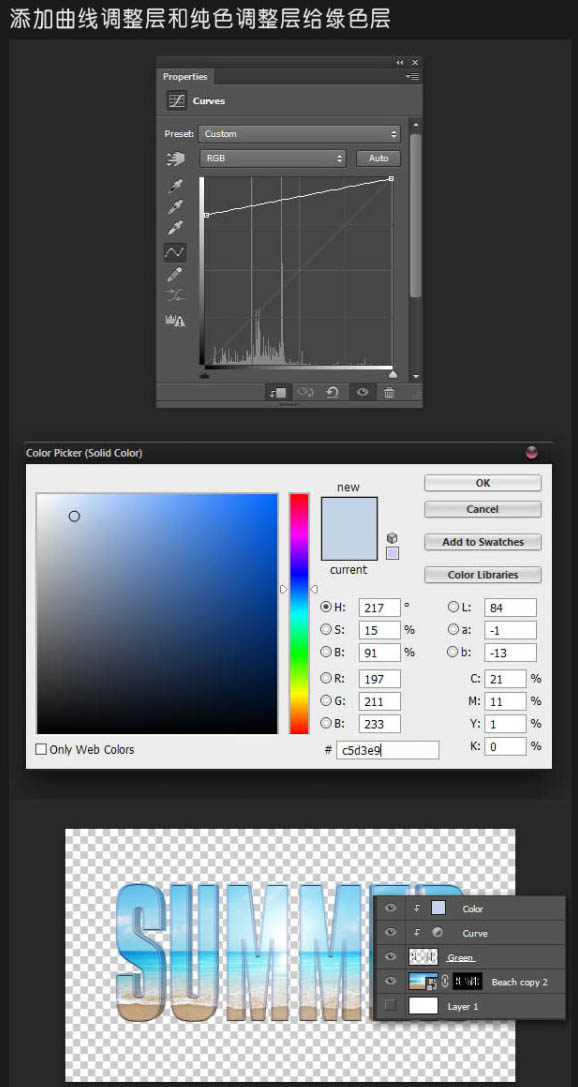
Task: Open the Properties panel flyout menu
Action: coord(413,77)
